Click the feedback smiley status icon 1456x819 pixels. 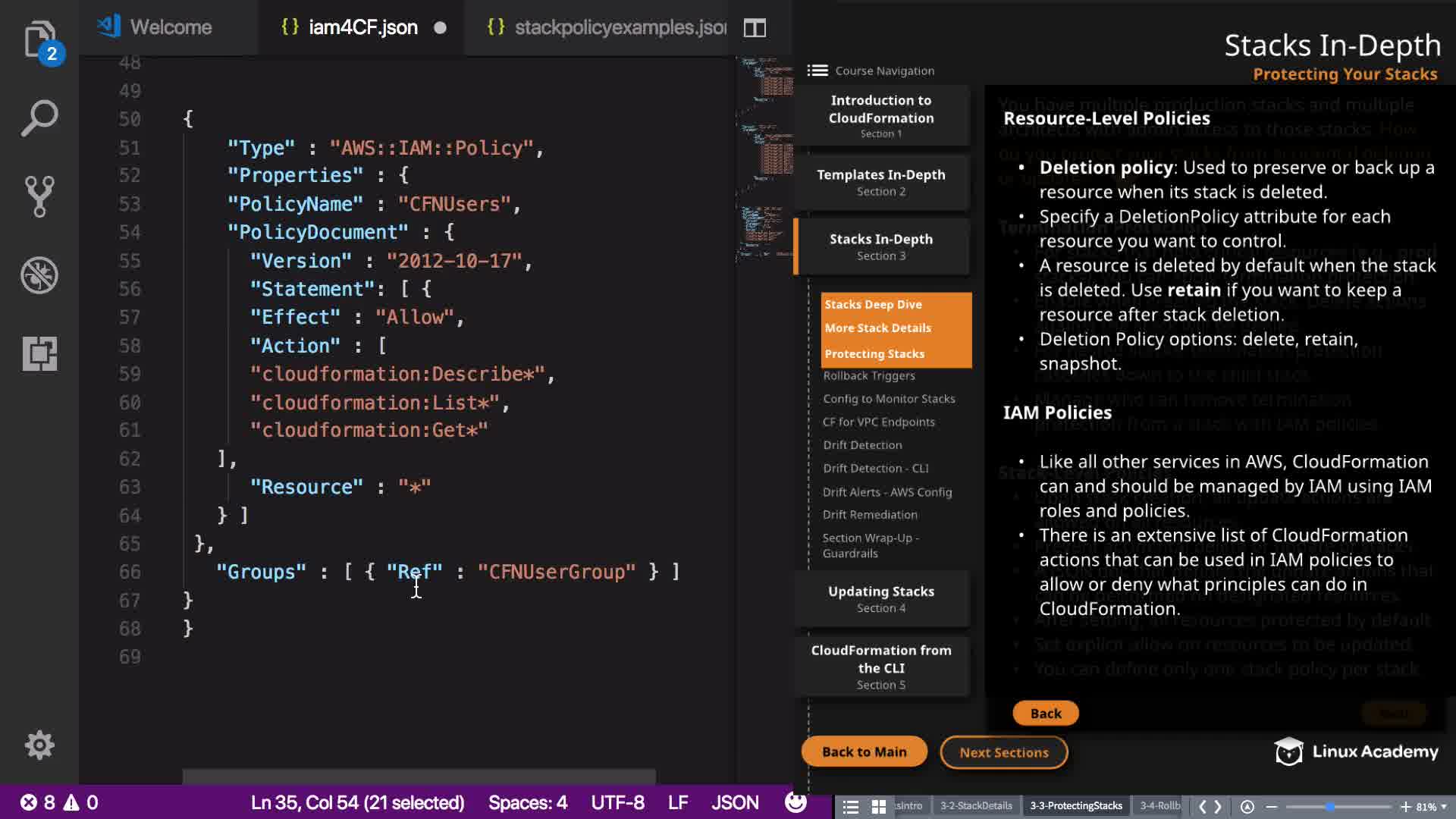pos(795,802)
